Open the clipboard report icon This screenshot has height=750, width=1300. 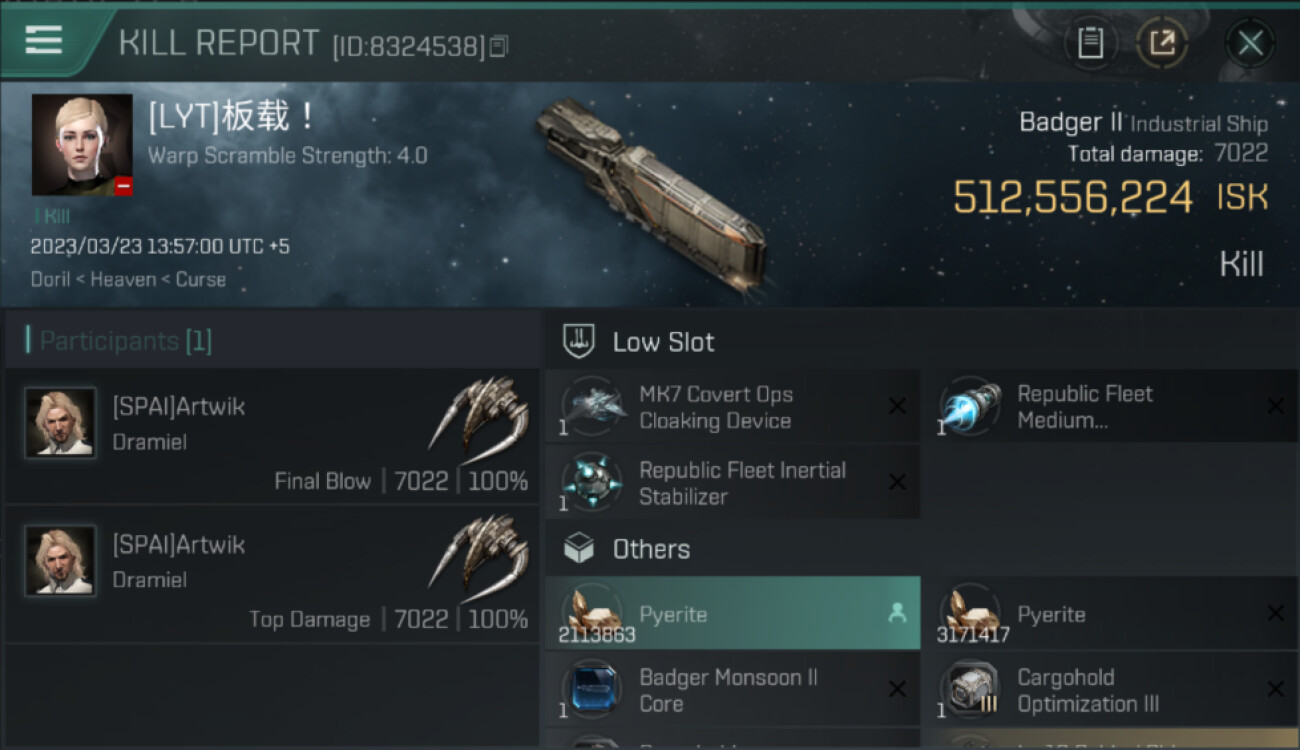(x=1090, y=43)
